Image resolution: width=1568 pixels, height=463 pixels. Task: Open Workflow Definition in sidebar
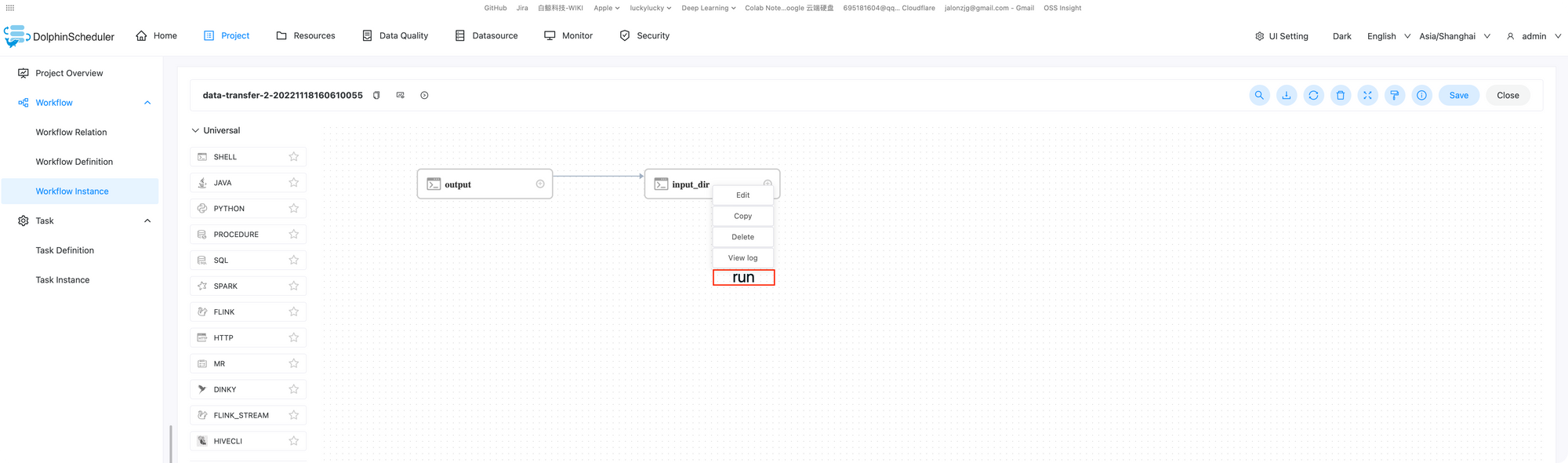coord(74,162)
